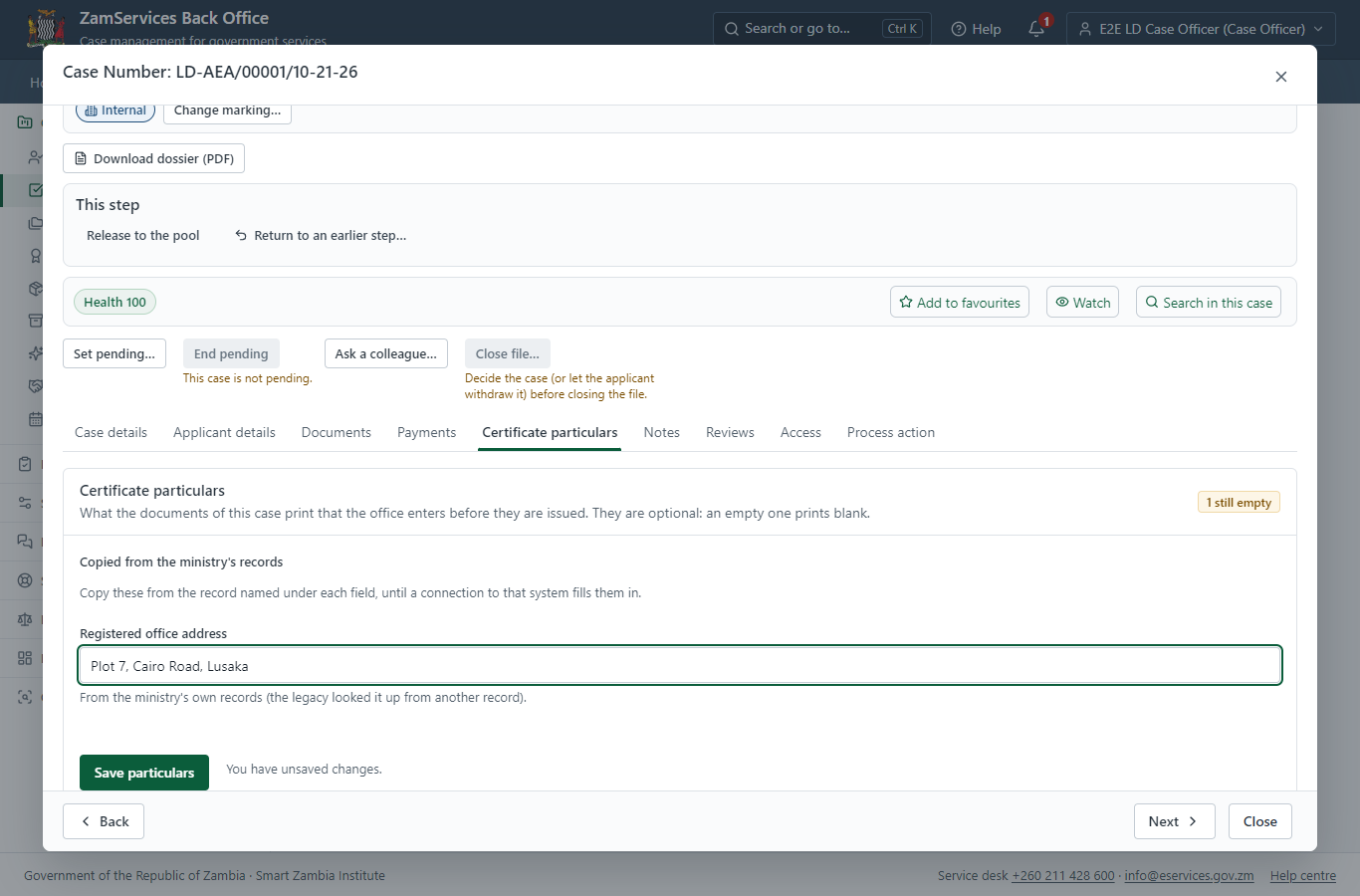Click the Set pending button
The height and width of the screenshot is (896, 1360).
114,353
